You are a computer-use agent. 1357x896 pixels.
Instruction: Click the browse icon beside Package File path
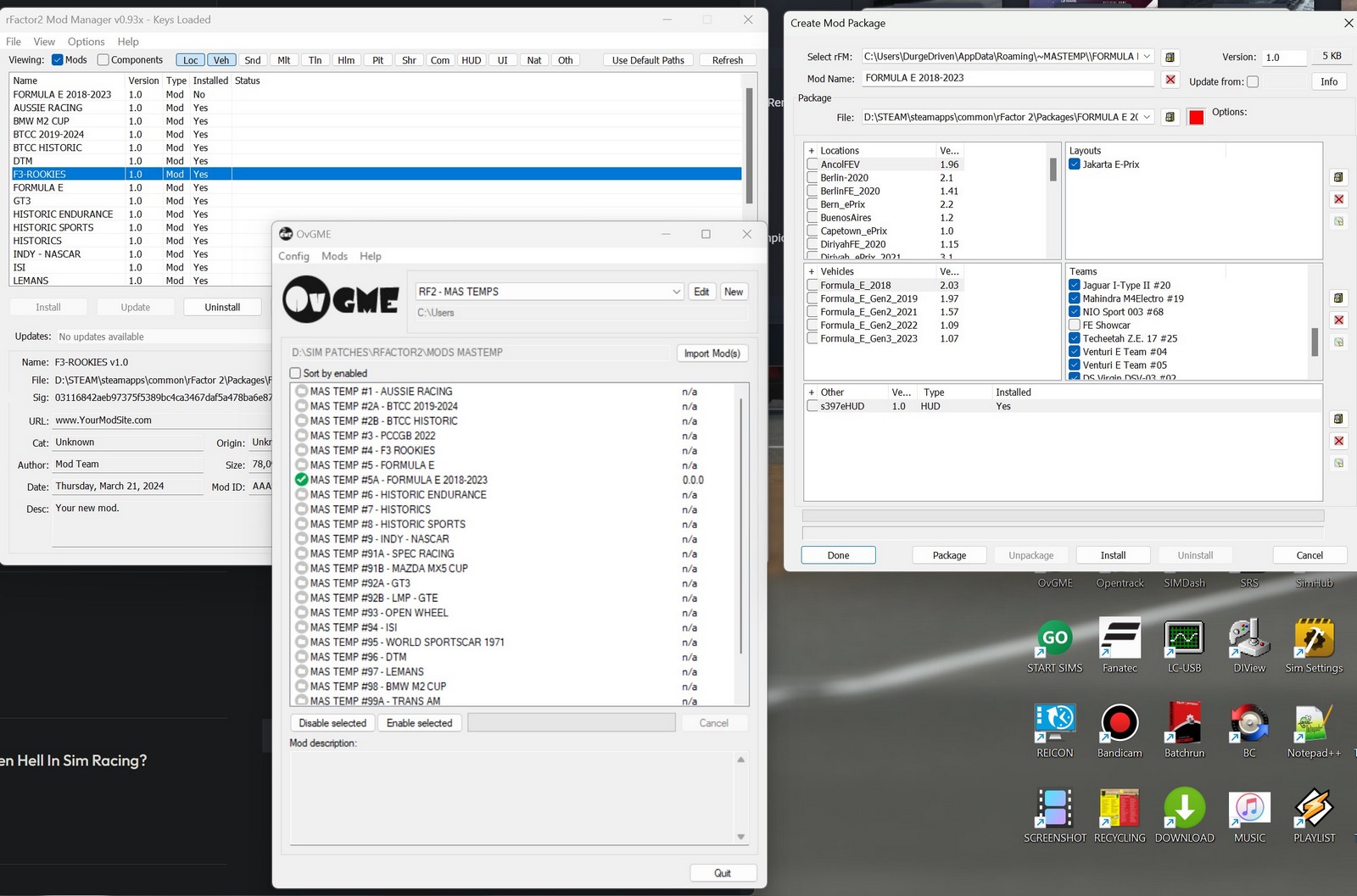coord(1170,117)
